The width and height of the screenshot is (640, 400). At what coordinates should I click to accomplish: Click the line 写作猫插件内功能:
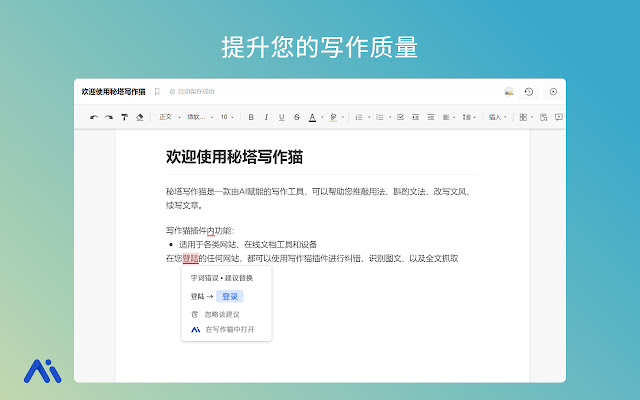(x=200, y=231)
